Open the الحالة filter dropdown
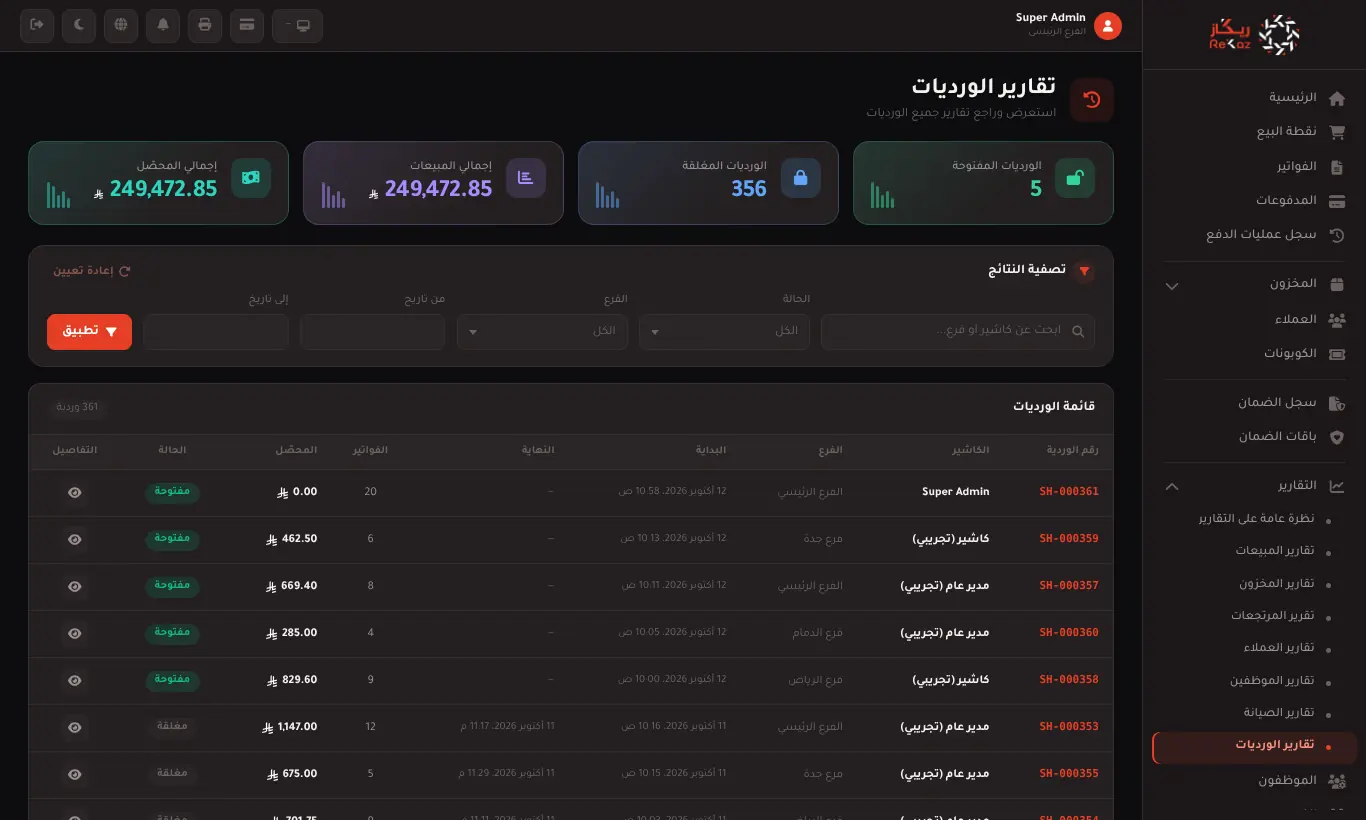Viewport: 1366px width, 820px height. (x=724, y=331)
